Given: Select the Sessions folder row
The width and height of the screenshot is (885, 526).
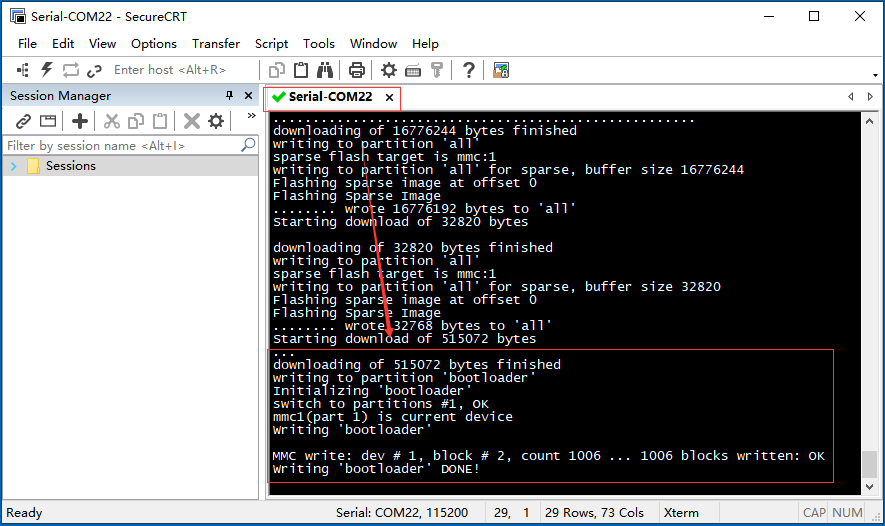Looking at the screenshot, I should [130, 166].
